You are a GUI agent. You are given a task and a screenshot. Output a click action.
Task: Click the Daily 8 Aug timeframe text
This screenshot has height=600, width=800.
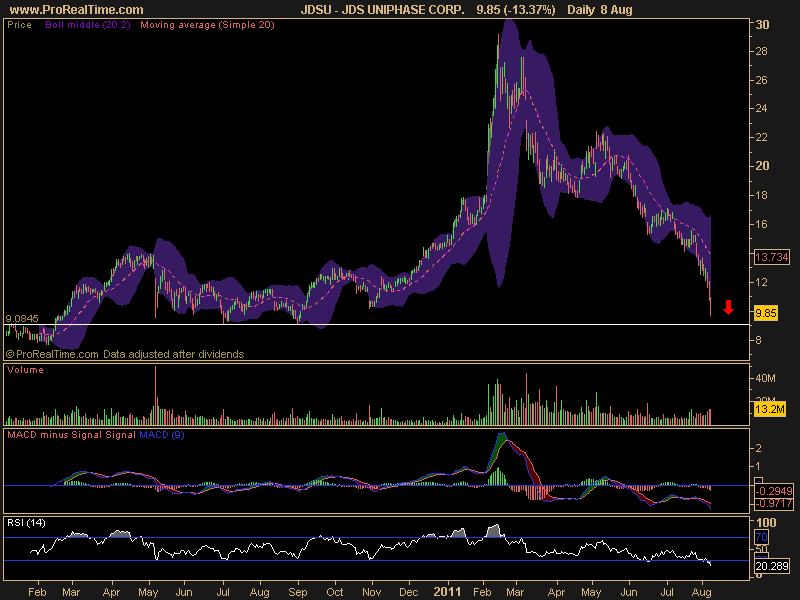tap(600, 10)
